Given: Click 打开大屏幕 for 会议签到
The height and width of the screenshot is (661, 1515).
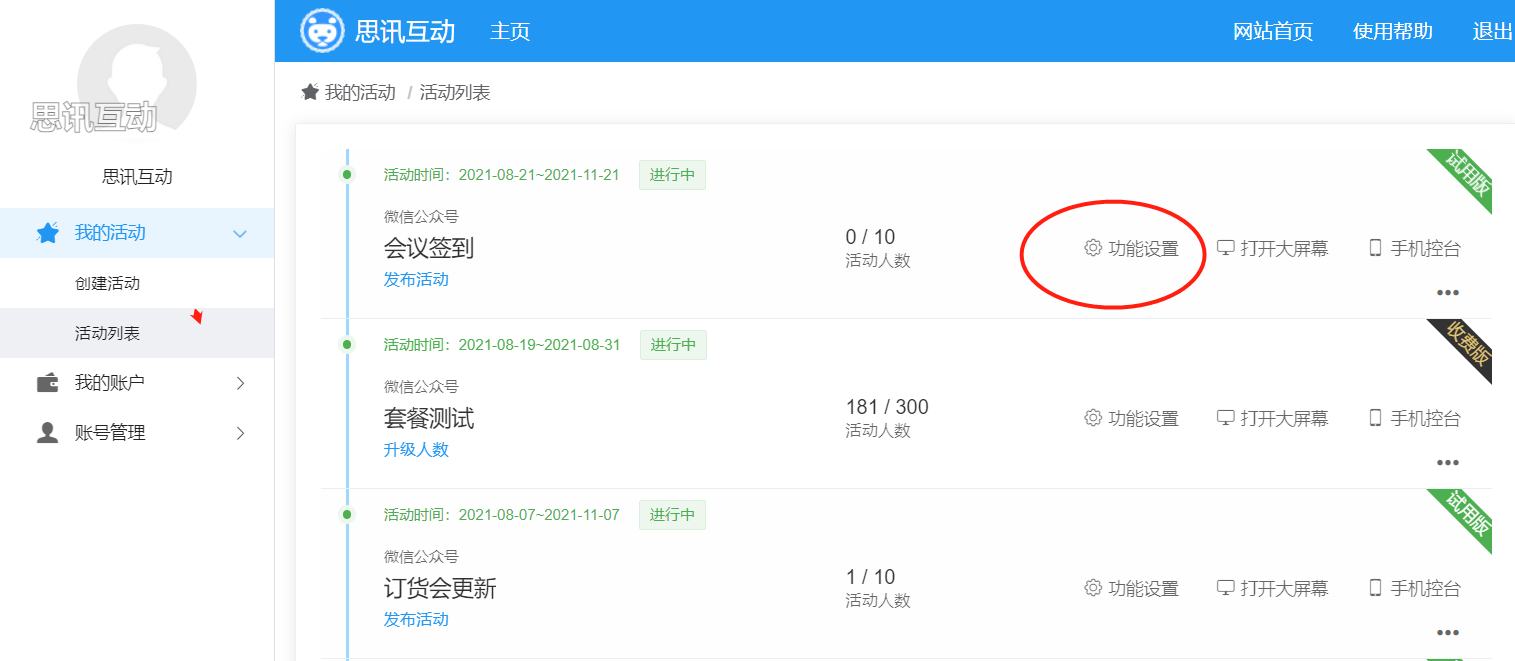Looking at the screenshot, I should click(x=1272, y=248).
